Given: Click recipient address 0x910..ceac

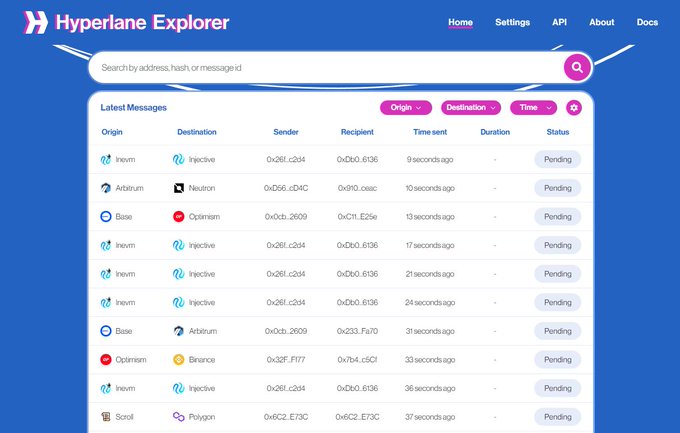Looking at the screenshot, I should pyautogui.click(x=357, y=188).
